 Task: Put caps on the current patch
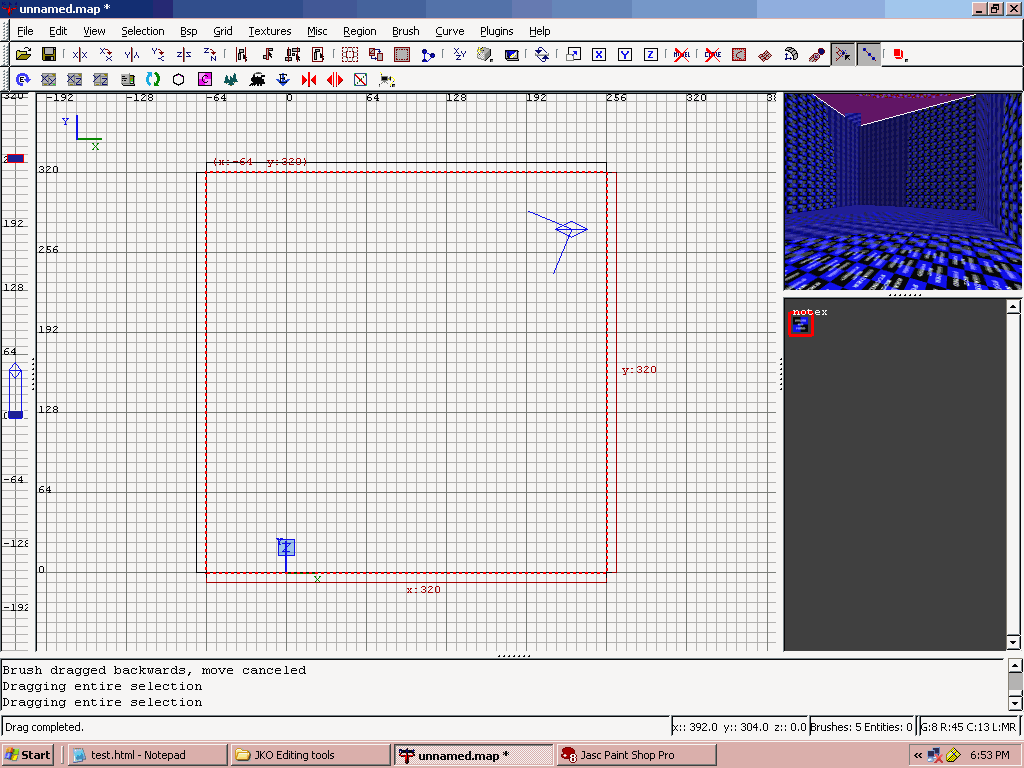click(x=816, y=55)
